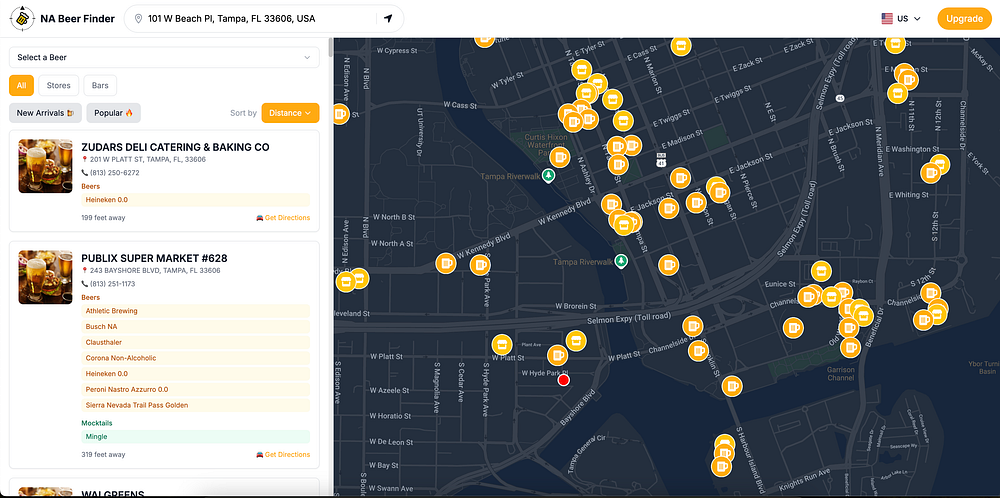Click beer marker near S Harbour Island Blvd waterfront
The height and width of the screenshot is (498, 1000).
pyautogui.click(x=732, y=386)
